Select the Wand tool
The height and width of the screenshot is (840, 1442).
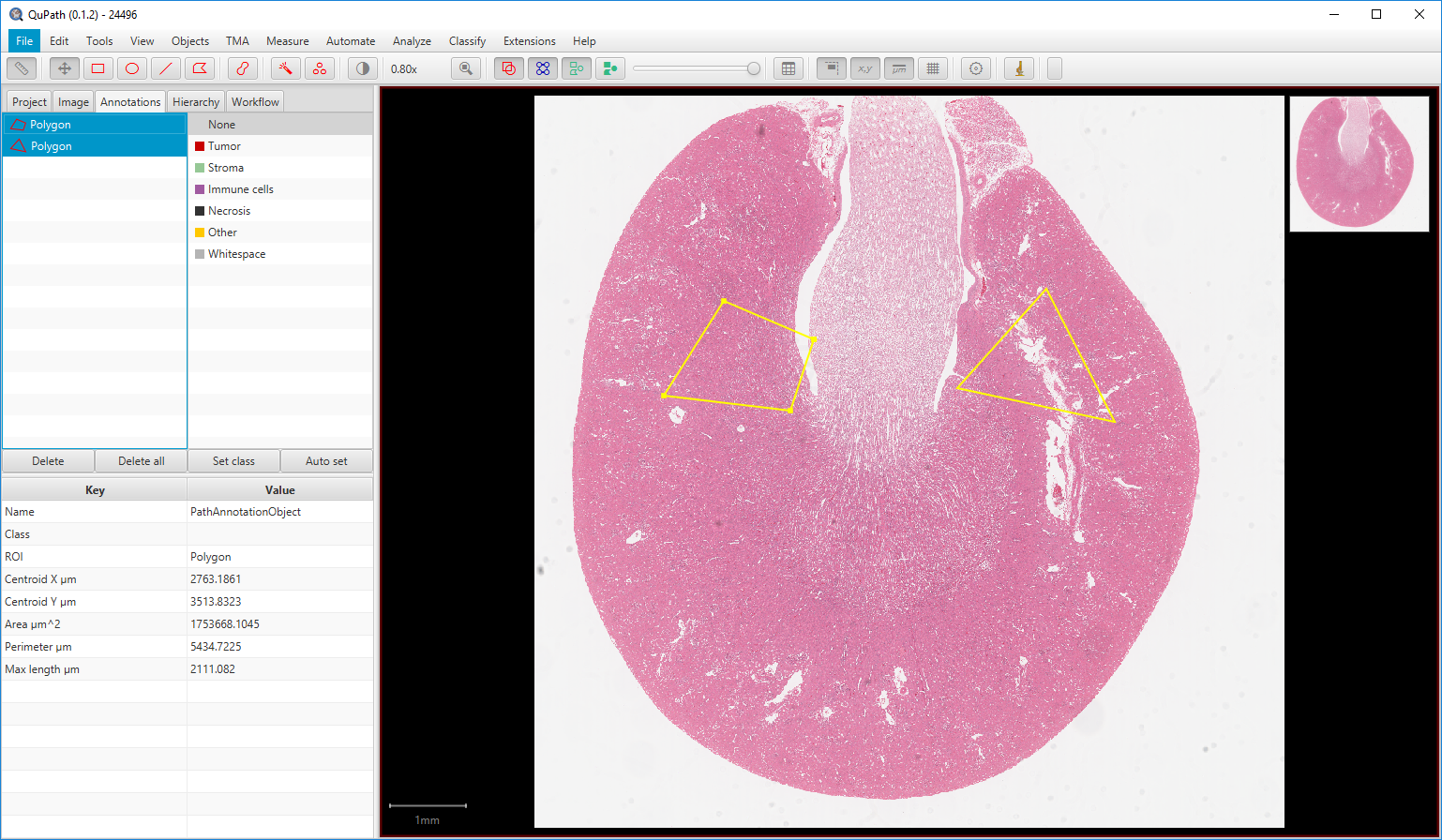point(286,67)
